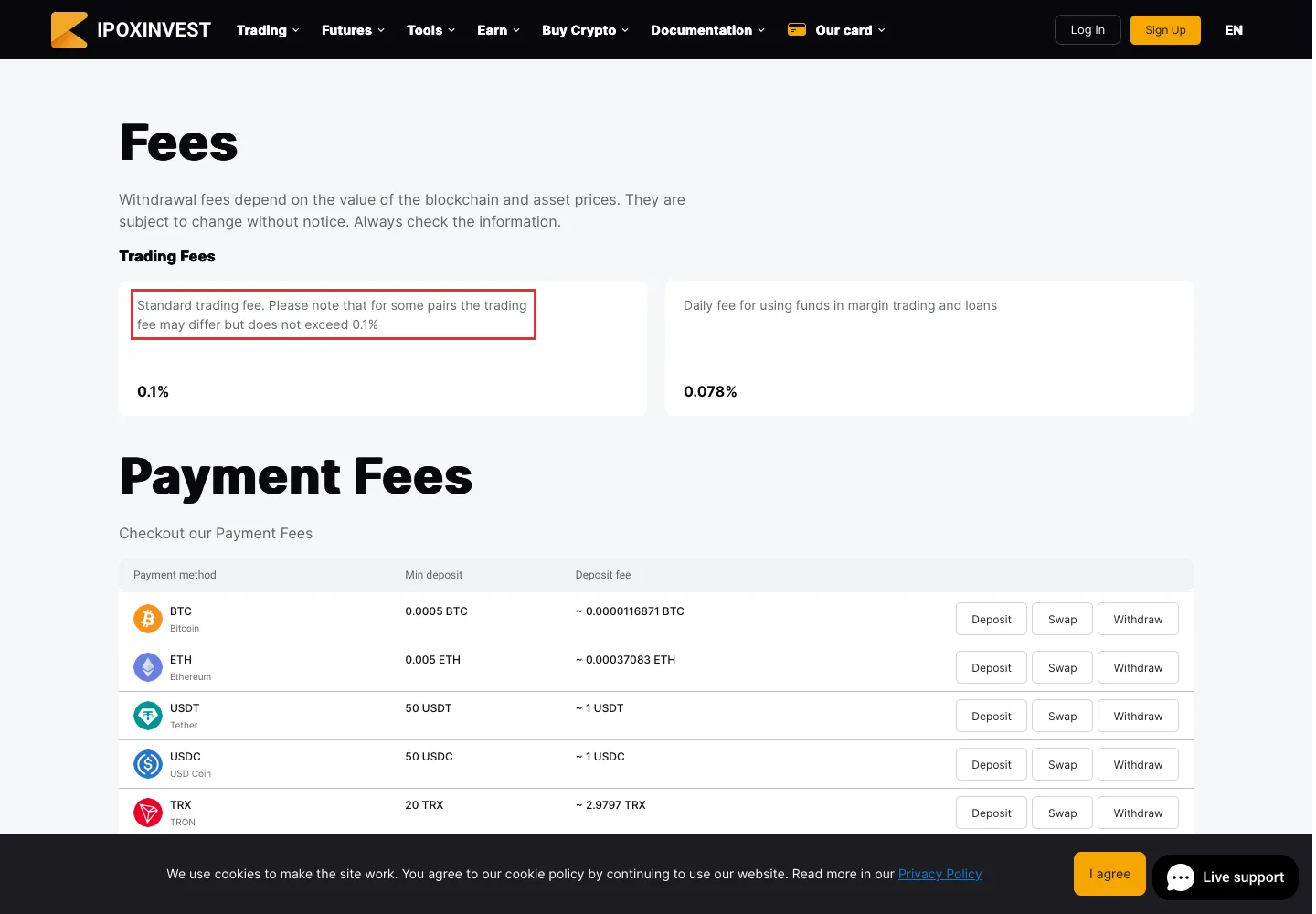The height and width of the screenshot is (914, 1316).
Task: Click Deposit in the BTC row
Action: point(991,619)
